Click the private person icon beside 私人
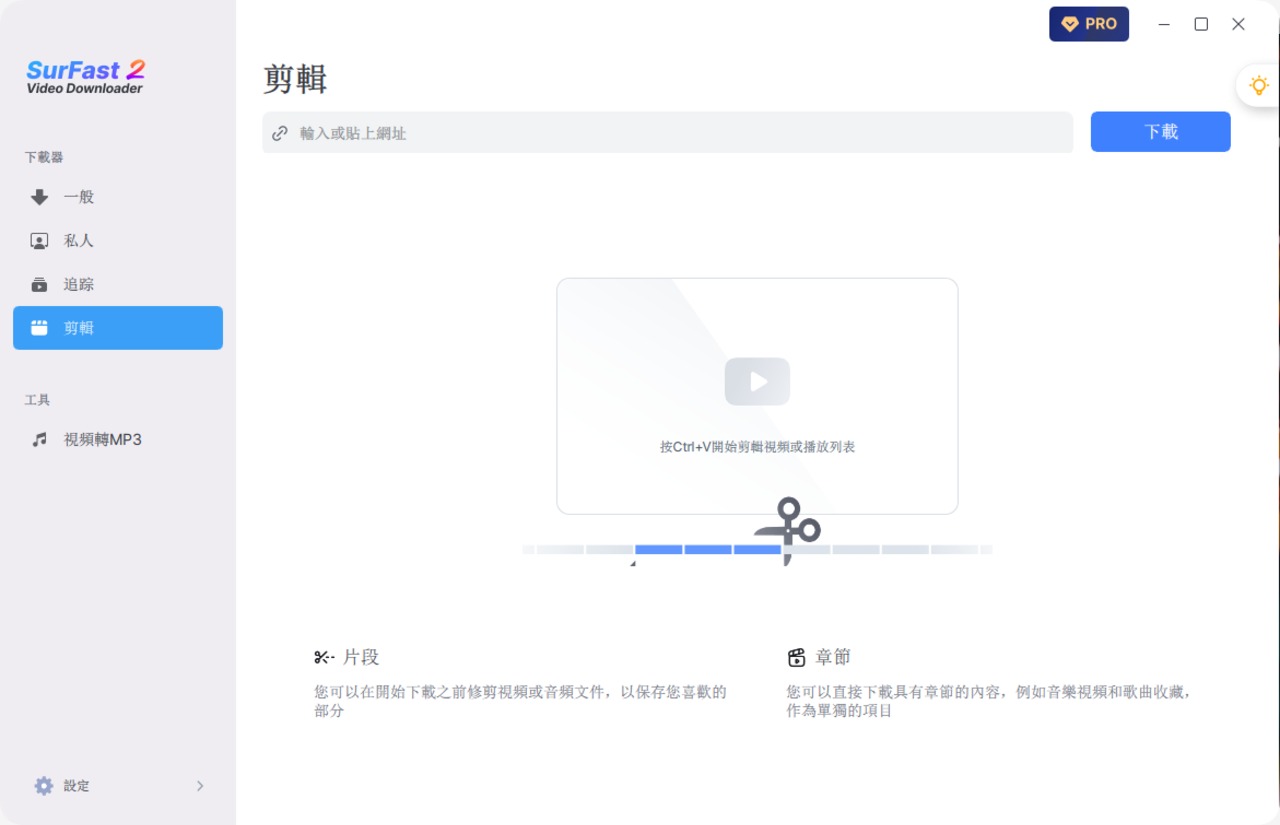Image resolution: width=1280 pixels, height=825 pixels. click(x=39, y=241)
